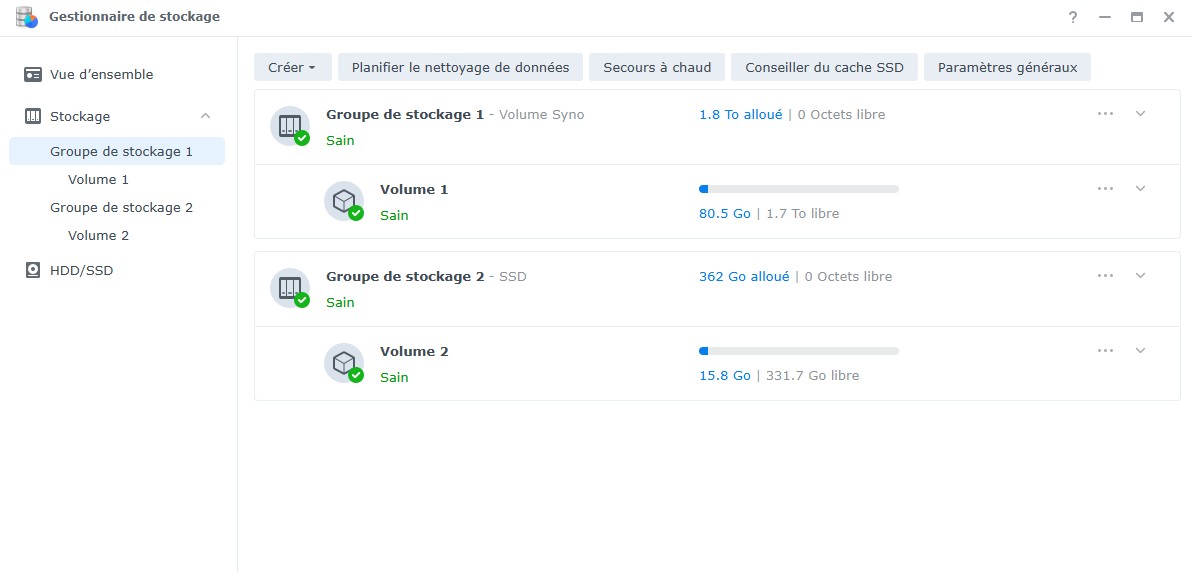This screenshot has width=1192, height=572.
Task: Open the Créer dropdown menu
Action: 293,67
